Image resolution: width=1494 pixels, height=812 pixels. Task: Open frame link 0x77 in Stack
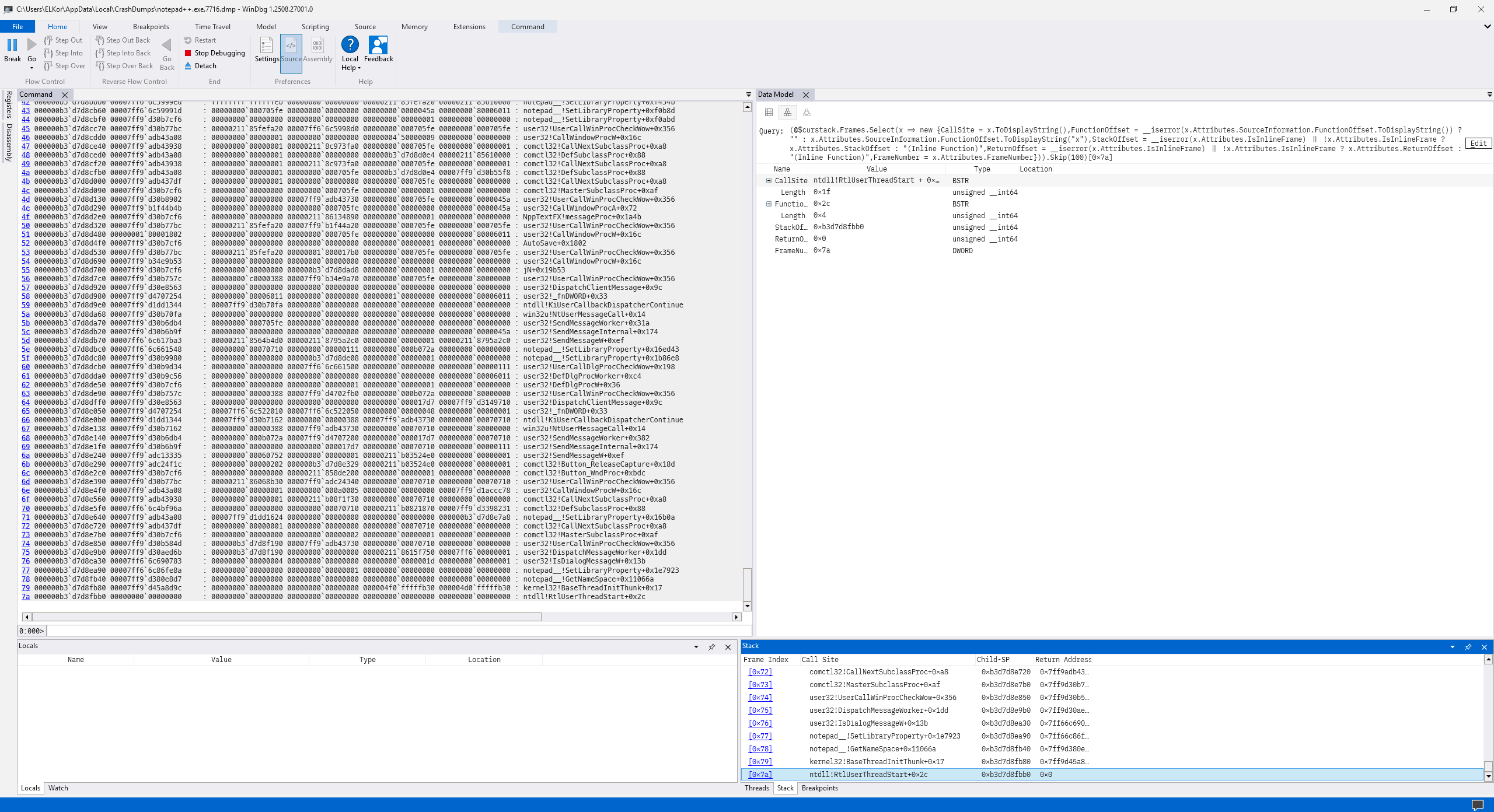click(x=760, y=736)
